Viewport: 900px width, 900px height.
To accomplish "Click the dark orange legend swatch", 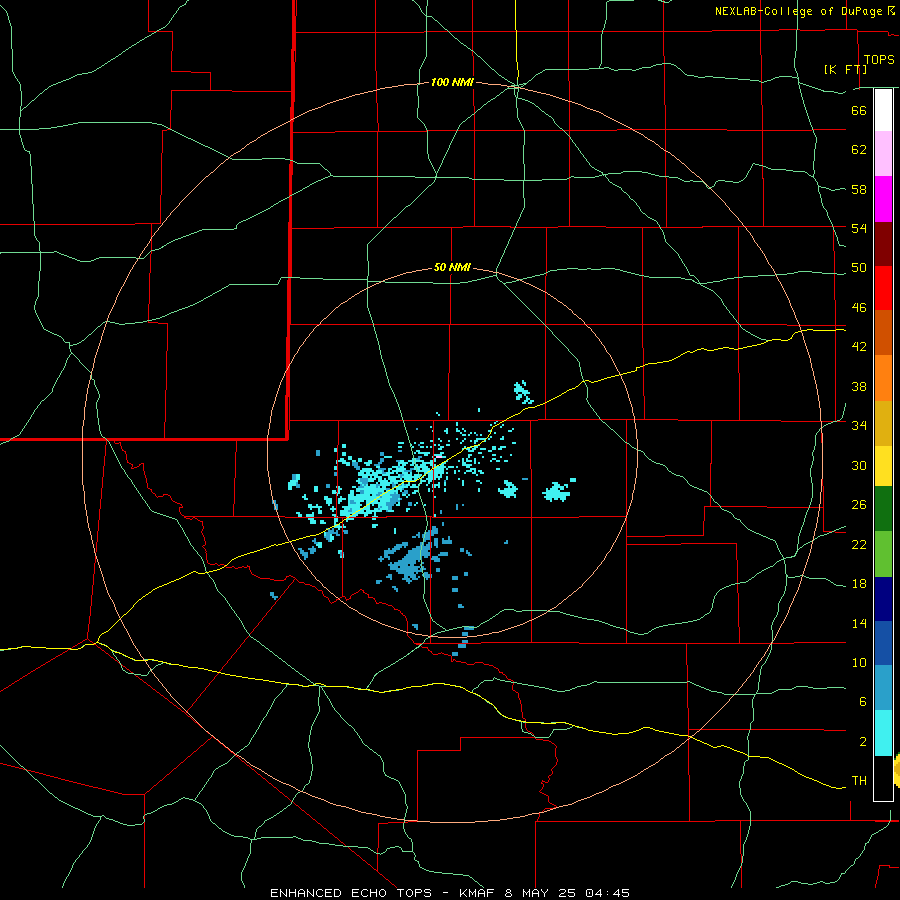I will point(883,332).
